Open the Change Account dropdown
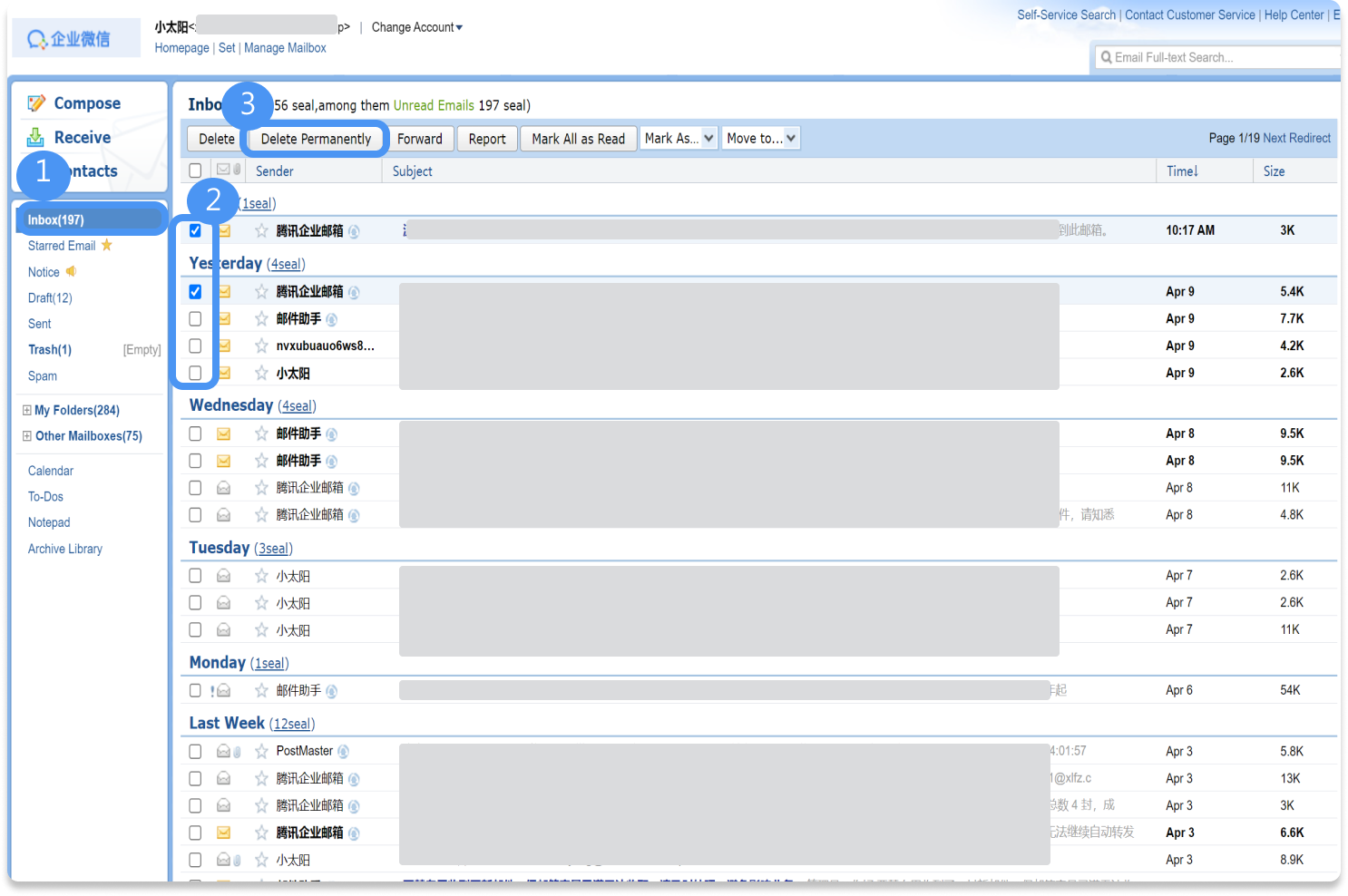The width and height of the screenshot is (1348, 896). point(417,27)
